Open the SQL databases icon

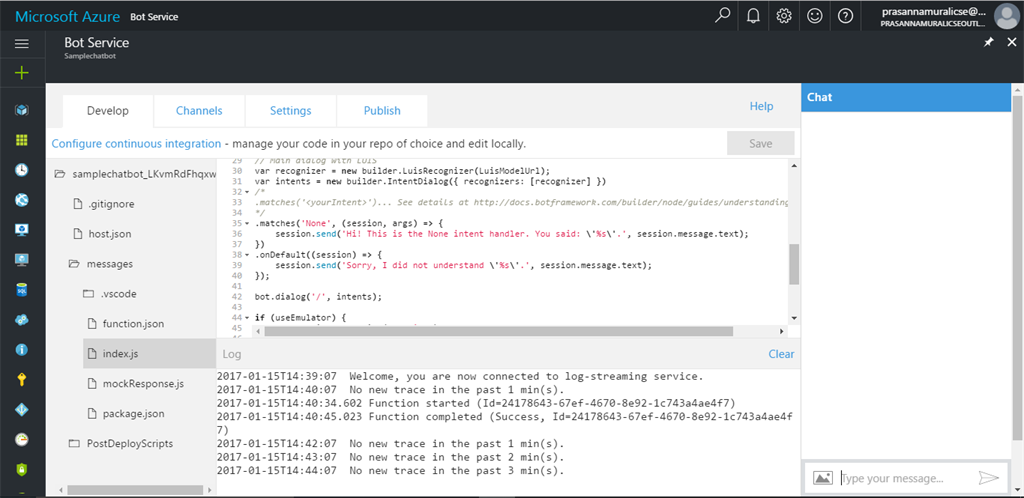22,289
